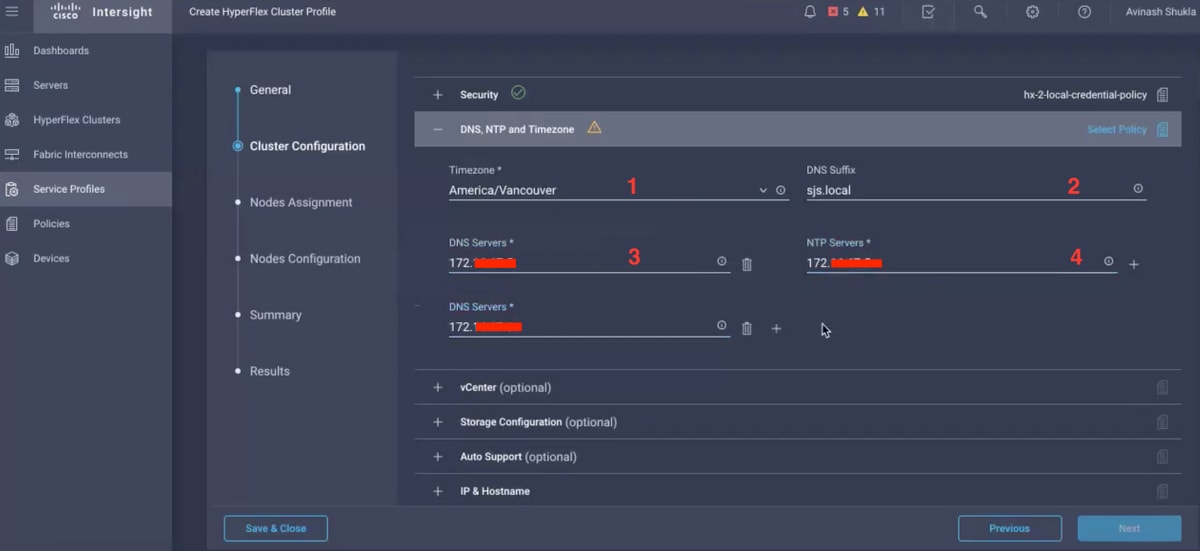Image resolution: width=1200 pixels, height=551 pixels.
Task: Open Auto Support policy icon
Action: 1162,457
